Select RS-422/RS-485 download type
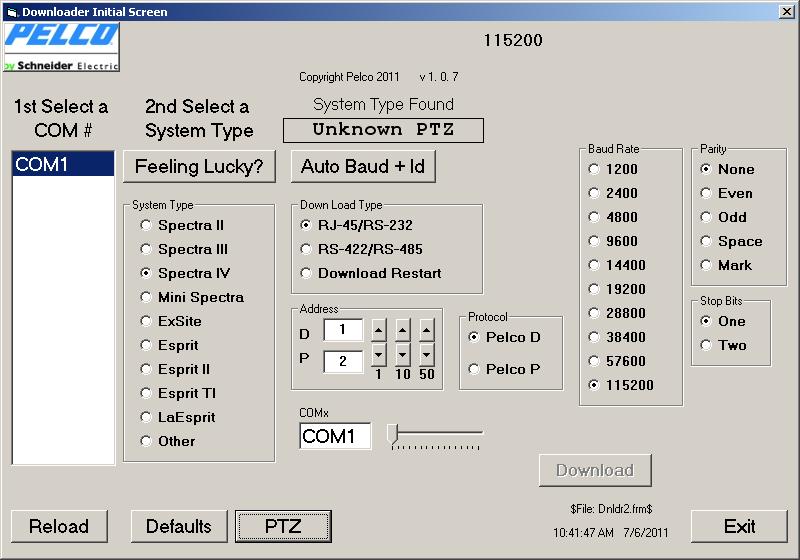Image resolution: width=800 pixels, height=560 pixels. tap(362, 249)
